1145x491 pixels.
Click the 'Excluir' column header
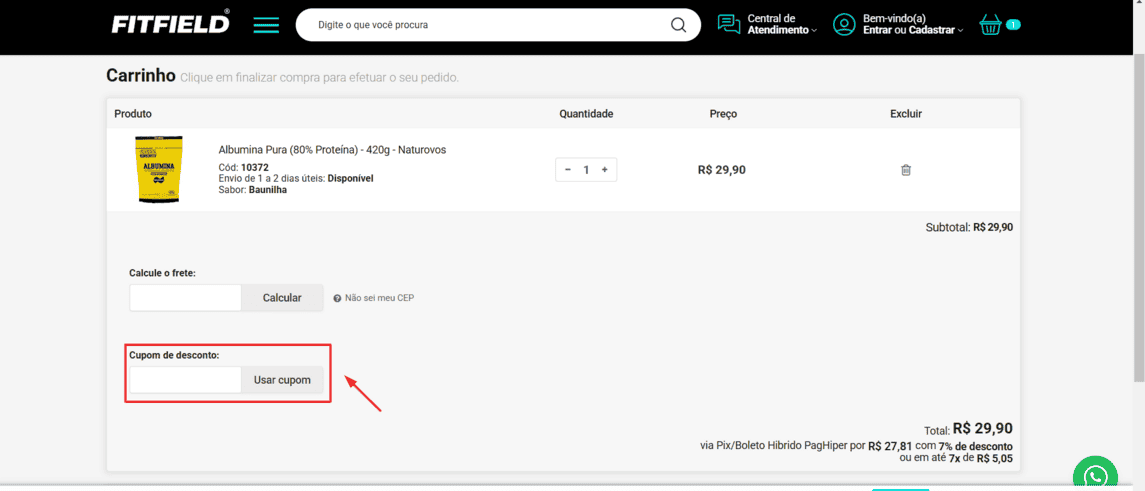point(906,114)
